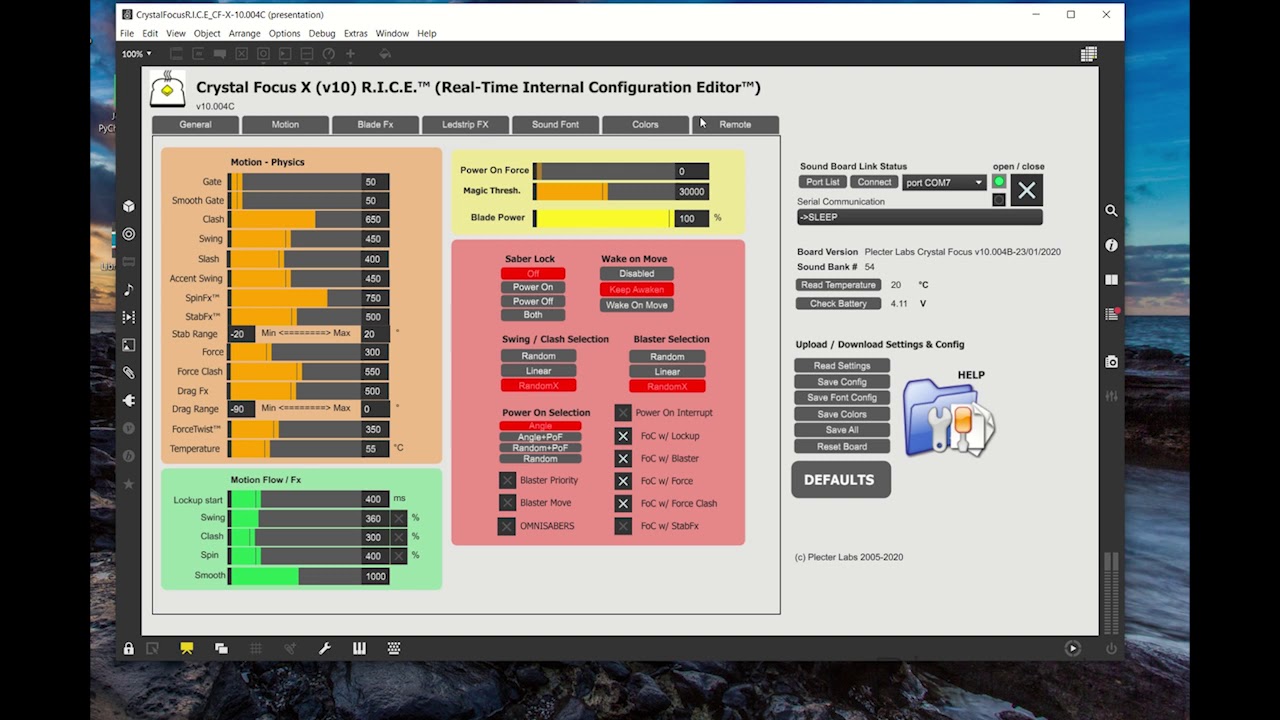This screenshot has width=1280, height=720.
Task: Open the video clips icon in left sidebar
Action: click(x=129, y=317)
